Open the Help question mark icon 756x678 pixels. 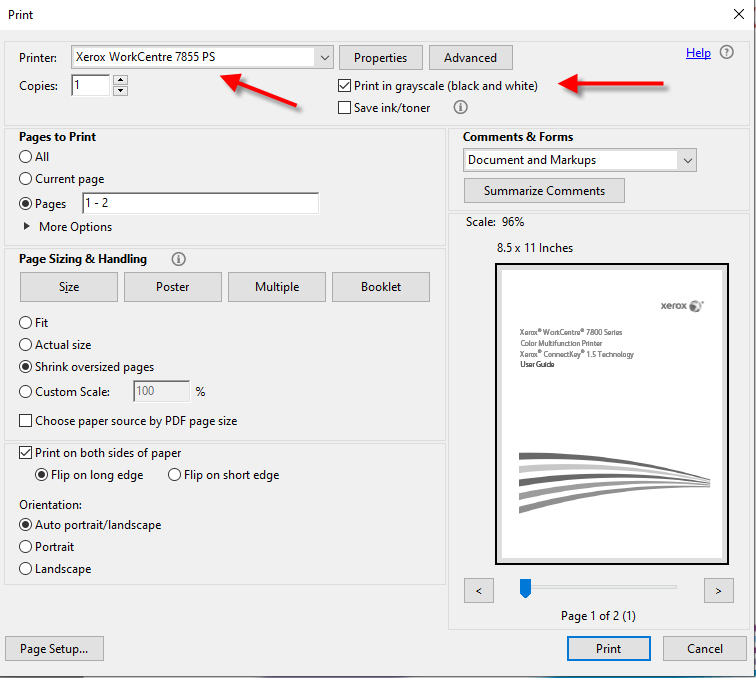tap(726, 52)
